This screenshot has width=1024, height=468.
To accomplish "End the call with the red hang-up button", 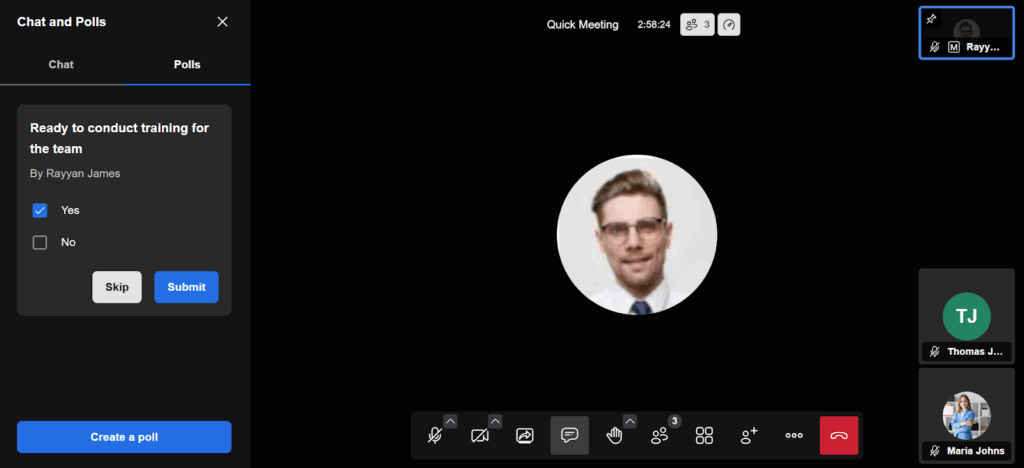I will [838, 436].
